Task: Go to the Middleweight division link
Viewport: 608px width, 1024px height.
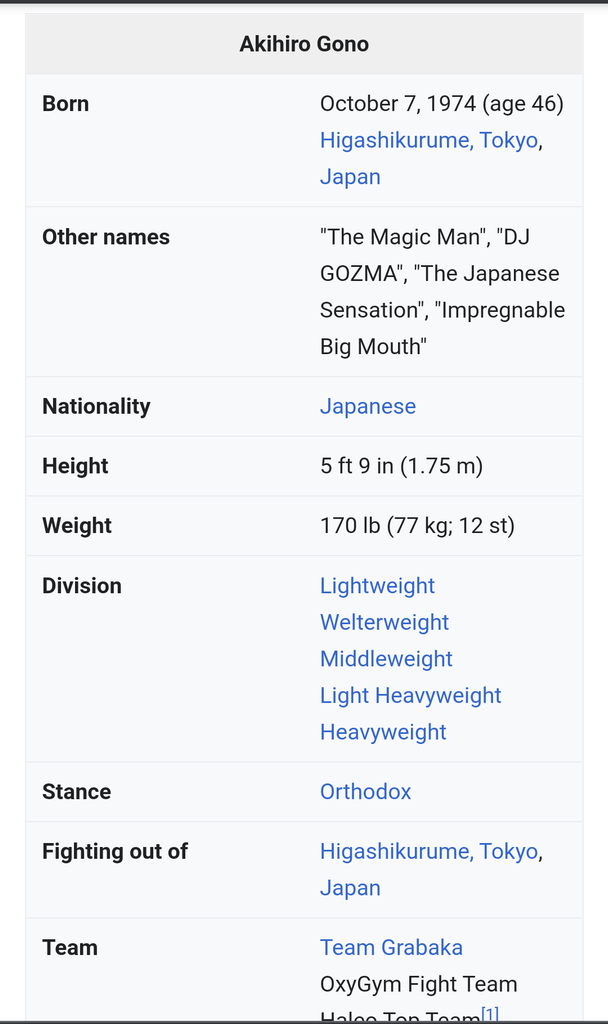Action: (386, 659)
